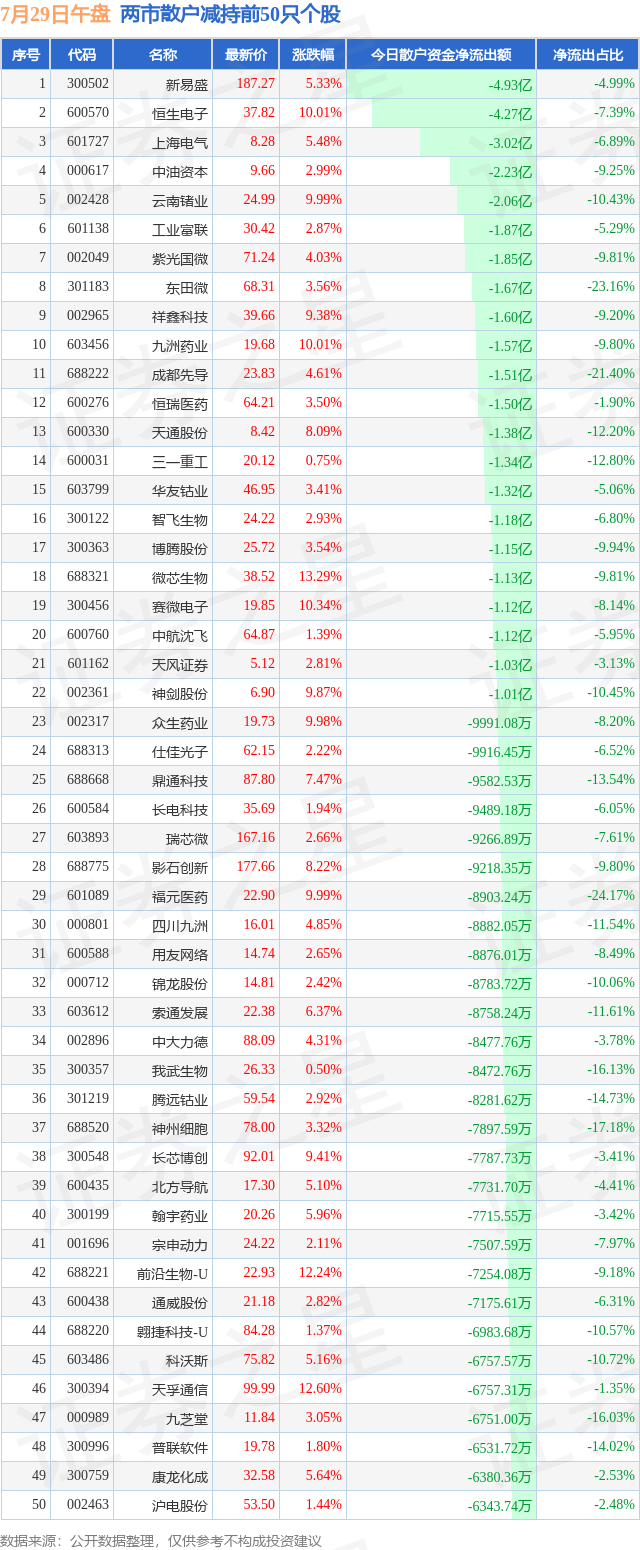Click stock code 600435

(87, 1186)
